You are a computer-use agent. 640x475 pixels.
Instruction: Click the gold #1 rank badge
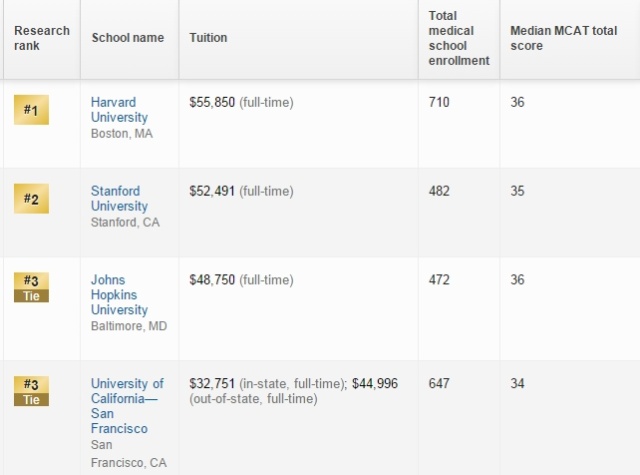[30, 109]
